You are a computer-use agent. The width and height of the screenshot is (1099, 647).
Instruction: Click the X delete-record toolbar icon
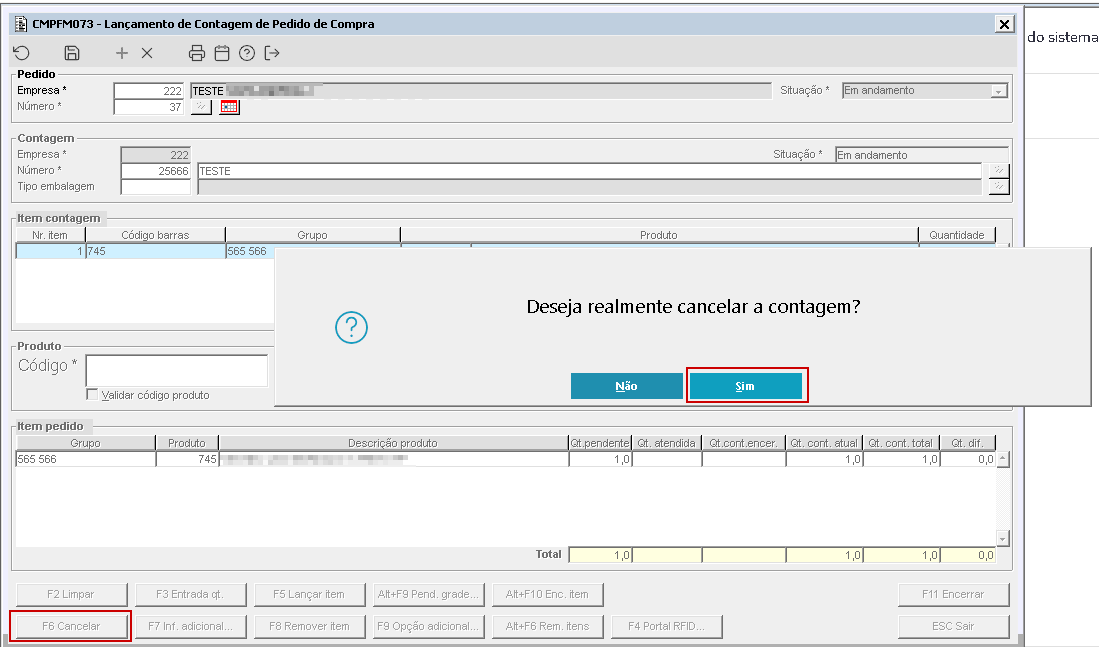(x=147, y=53)
